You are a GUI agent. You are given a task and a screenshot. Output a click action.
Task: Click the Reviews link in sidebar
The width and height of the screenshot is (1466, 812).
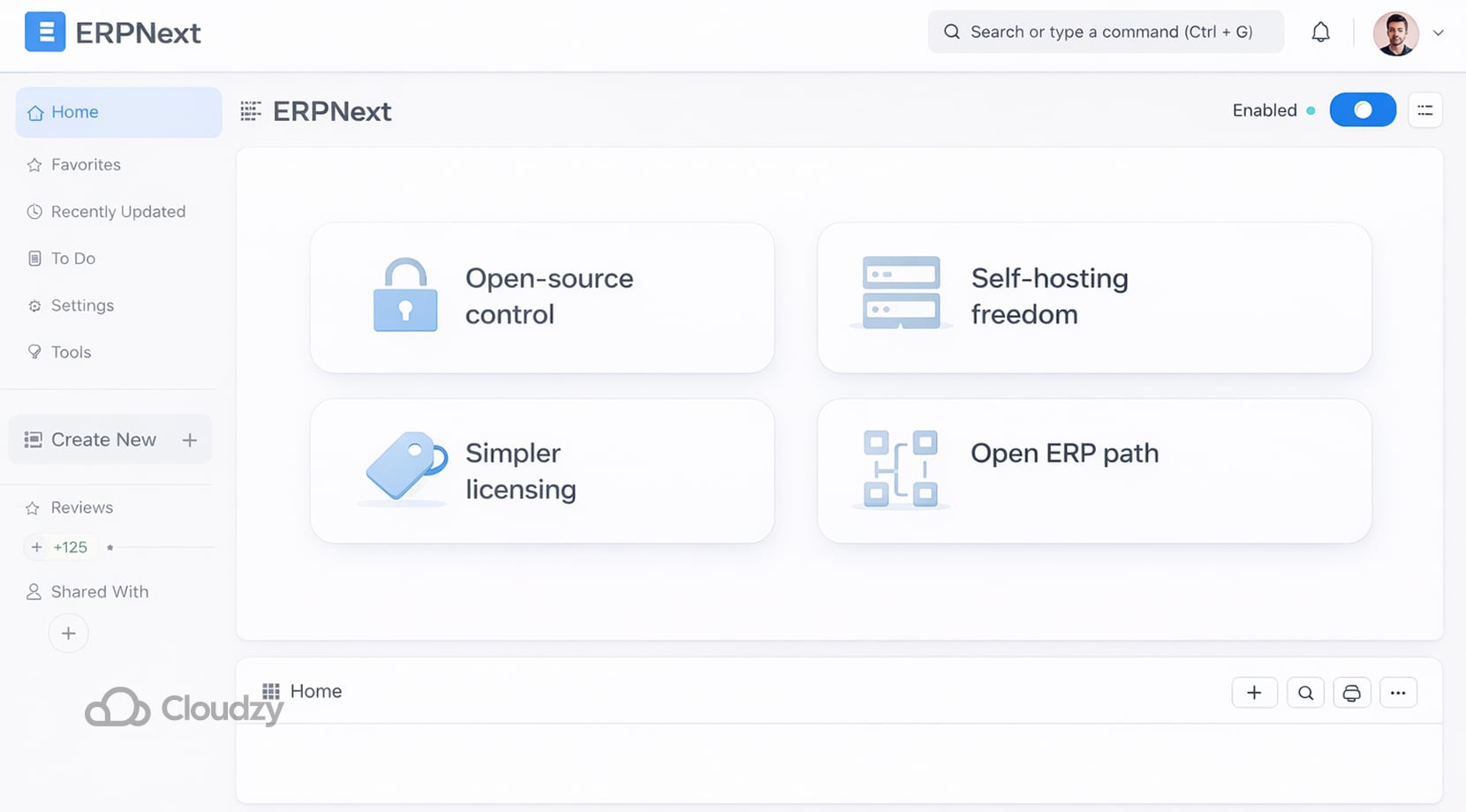click(81, 507)
